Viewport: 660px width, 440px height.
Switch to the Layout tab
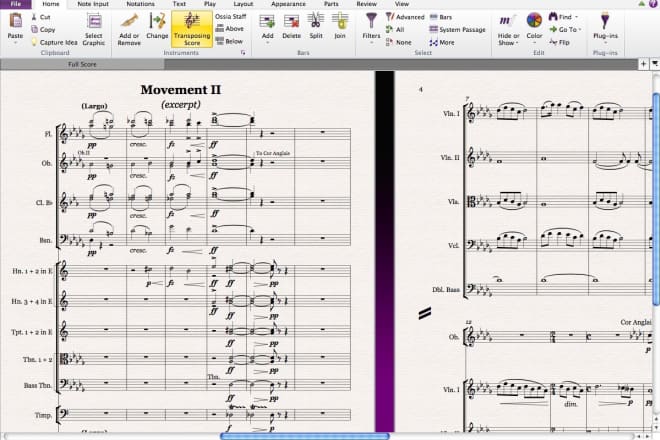click(243, 4)
